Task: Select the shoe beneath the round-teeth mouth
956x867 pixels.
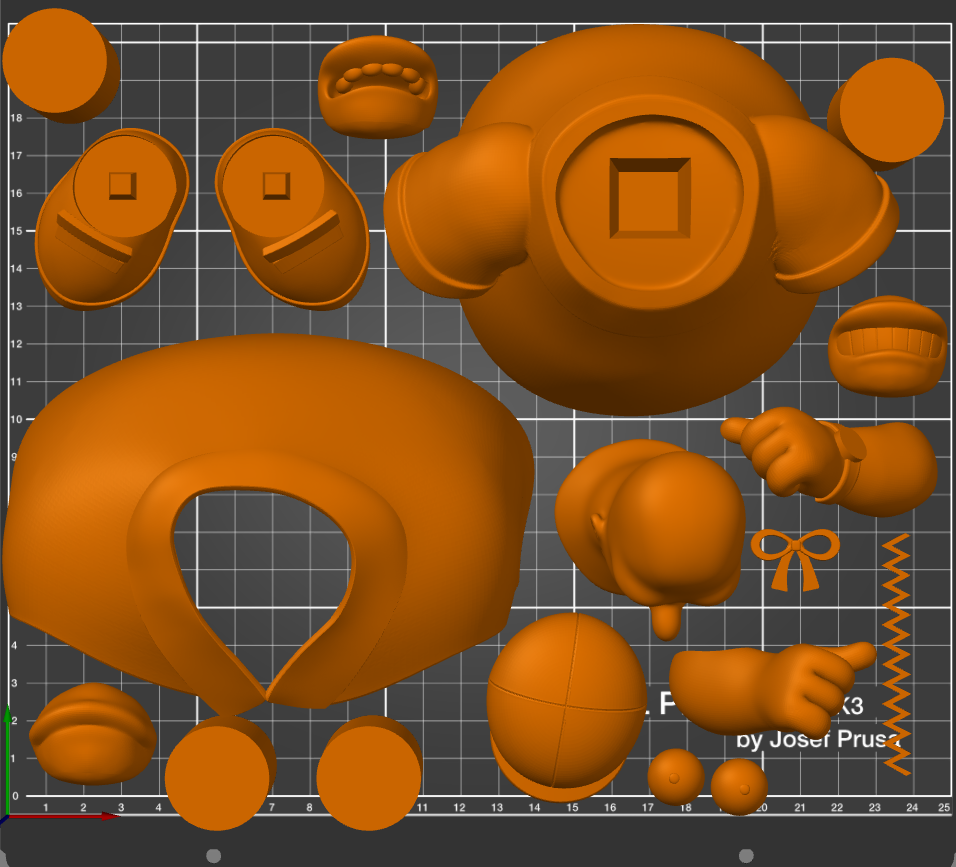Action: (x=292, y=218)
